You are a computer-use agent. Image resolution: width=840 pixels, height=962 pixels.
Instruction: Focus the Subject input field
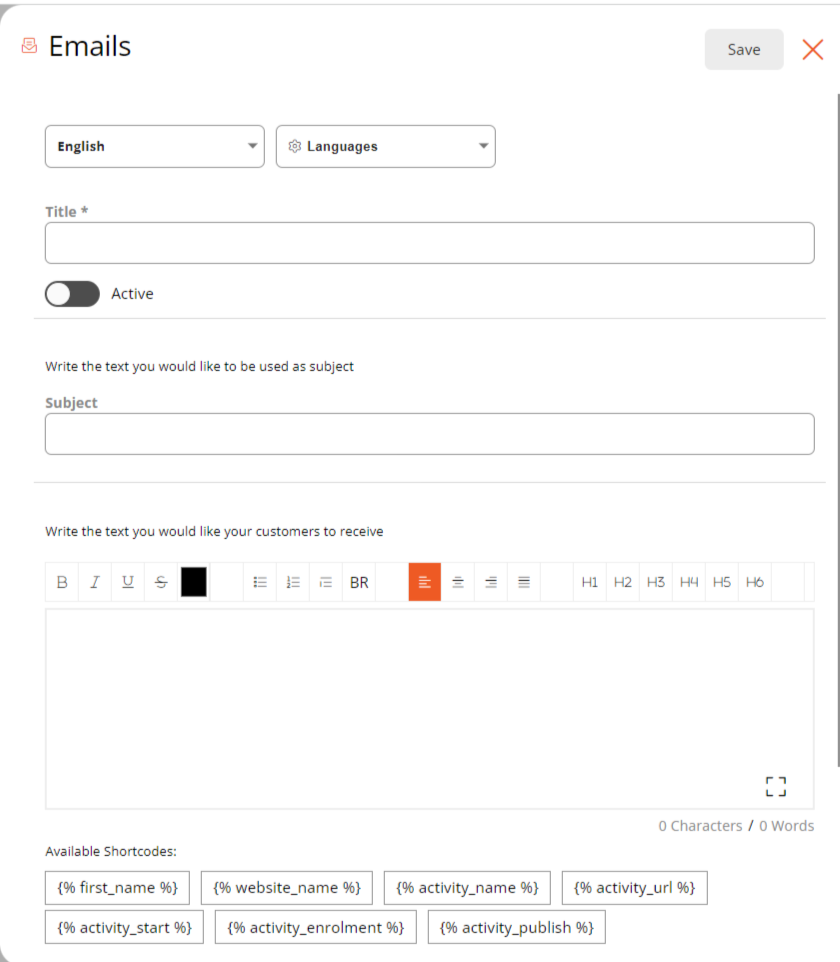430,434
